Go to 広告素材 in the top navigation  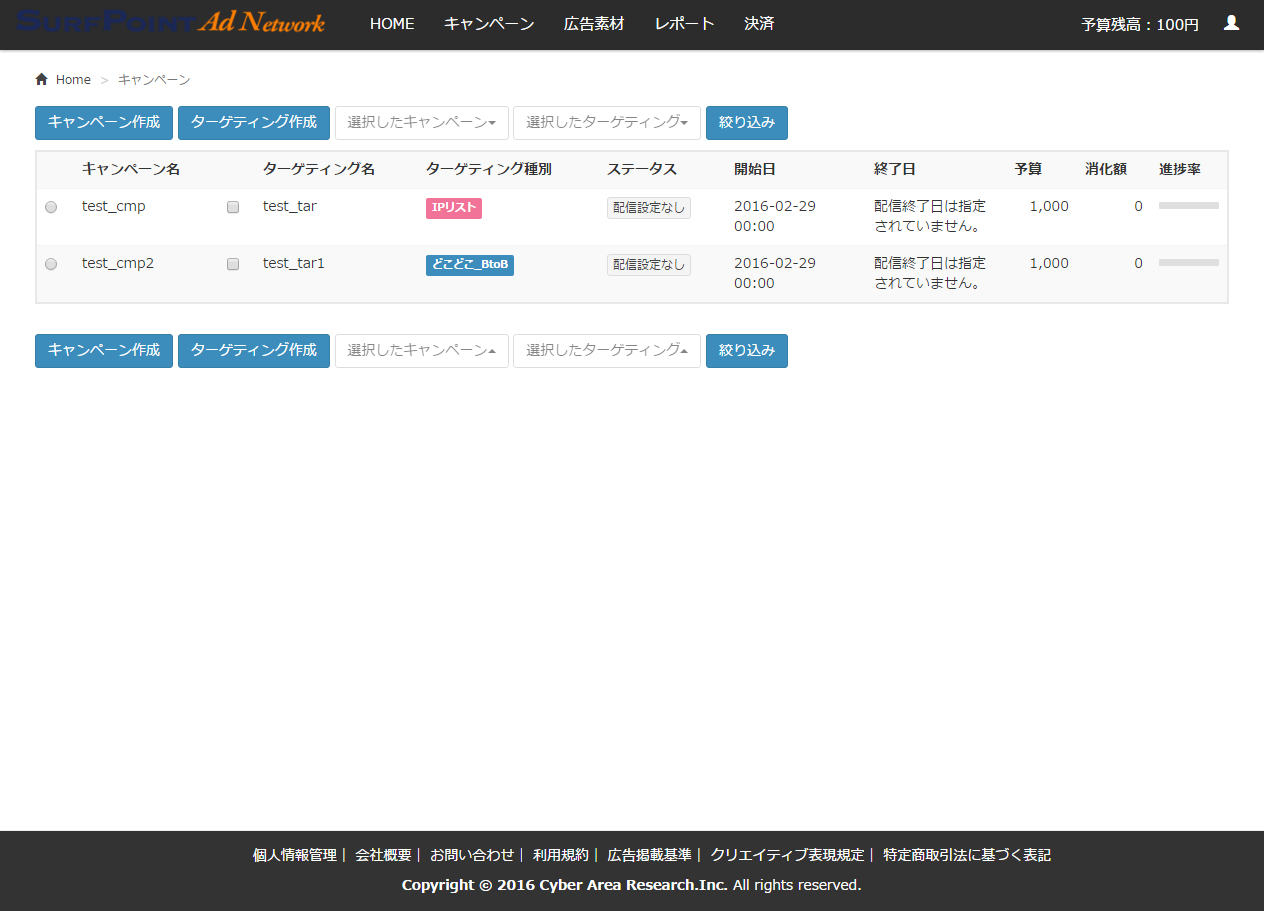pyautogui.click(x=594, y=24)
